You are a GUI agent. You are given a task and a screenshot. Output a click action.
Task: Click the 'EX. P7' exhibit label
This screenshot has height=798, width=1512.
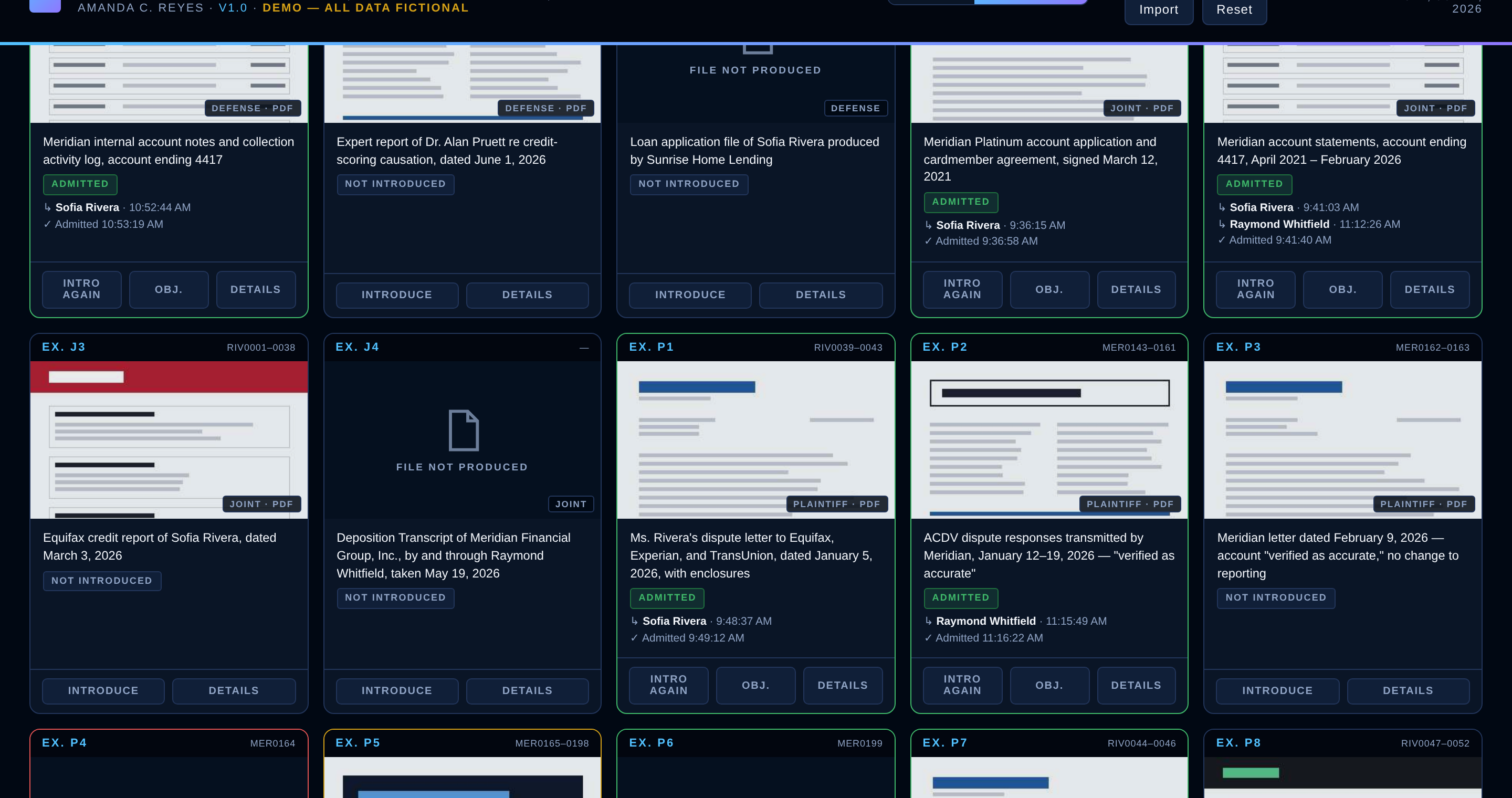(x=945, y=743)
